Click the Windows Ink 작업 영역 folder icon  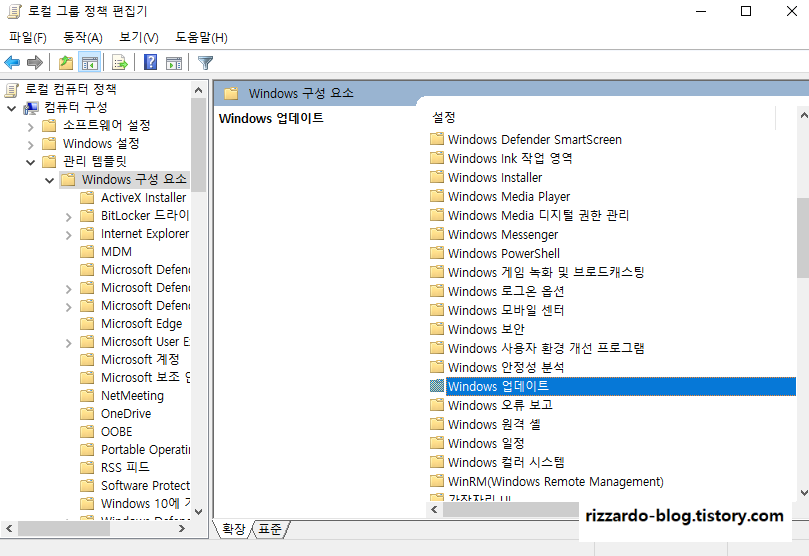437,158
